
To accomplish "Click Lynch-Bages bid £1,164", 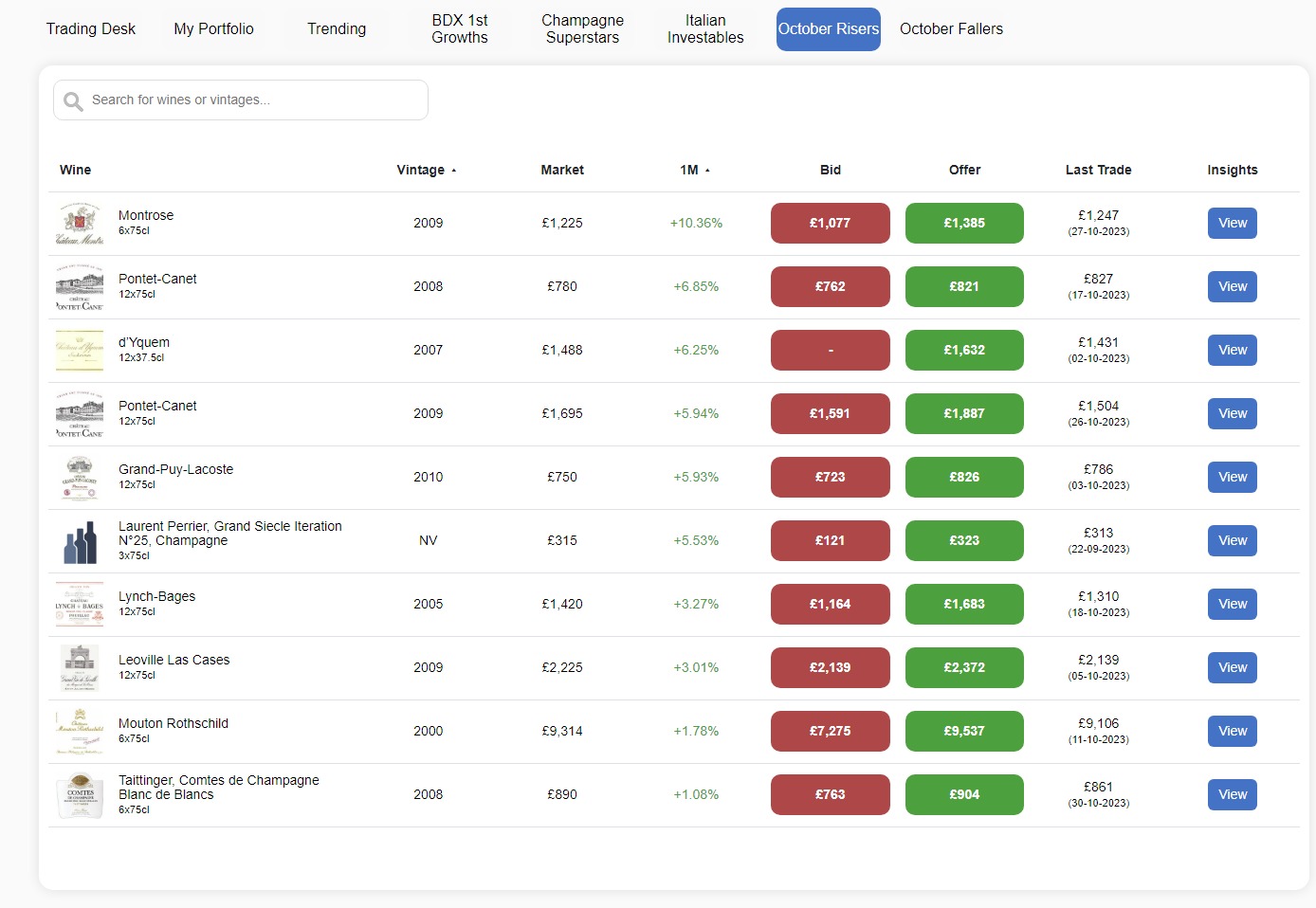I will tap(831, 604).
